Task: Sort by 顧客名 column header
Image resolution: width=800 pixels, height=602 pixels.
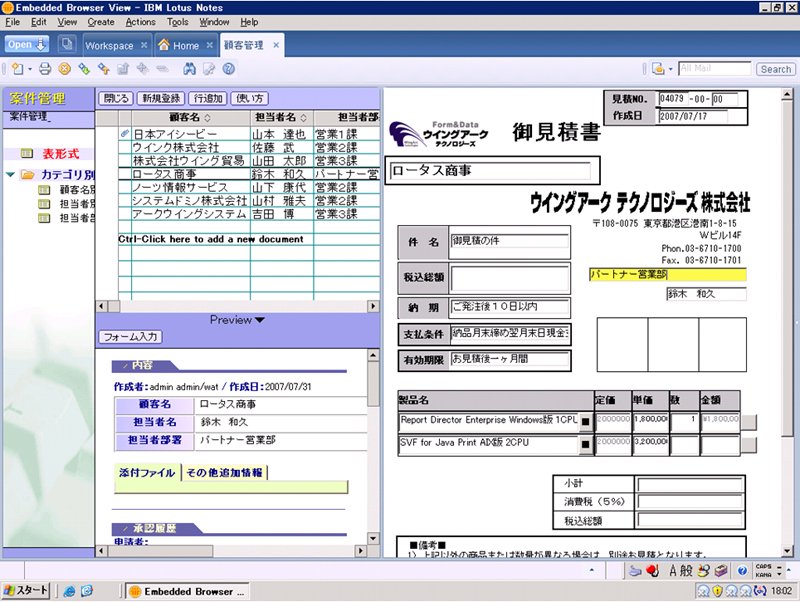Action: point(190,117)
